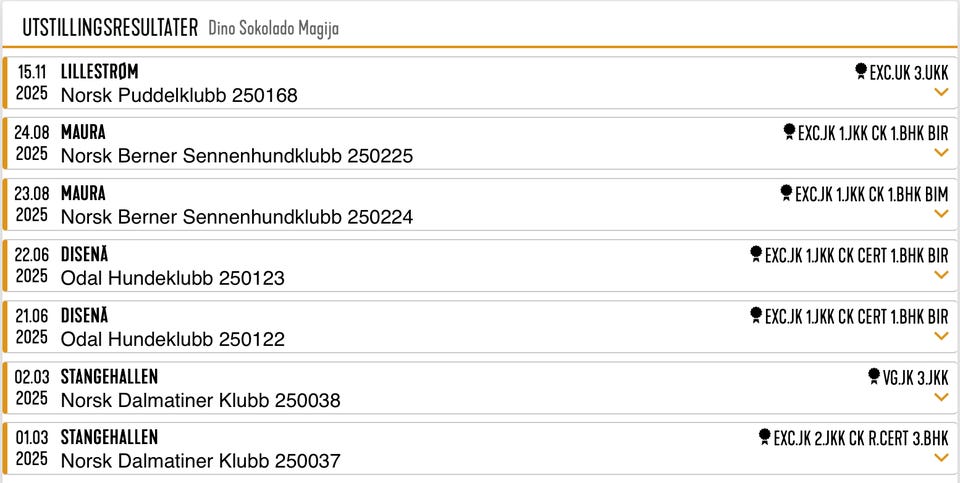
Task: Expand Norsk Dalmatiner Klubb 250038 chevron
Action: [x=941, y=397]
